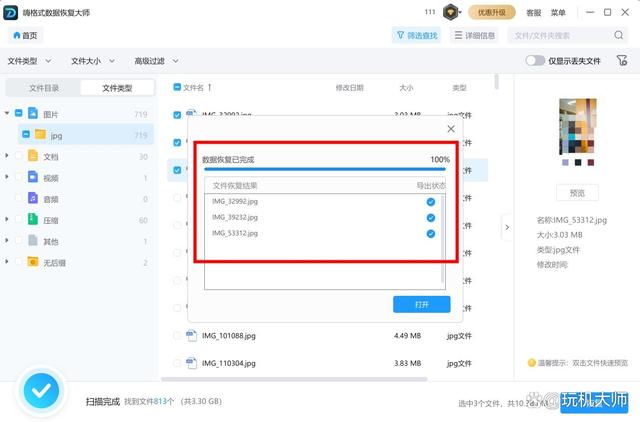Click the IMG_110304.jpg file icon
The height and width of the screenshot is (422, 640).
(191, 363)
